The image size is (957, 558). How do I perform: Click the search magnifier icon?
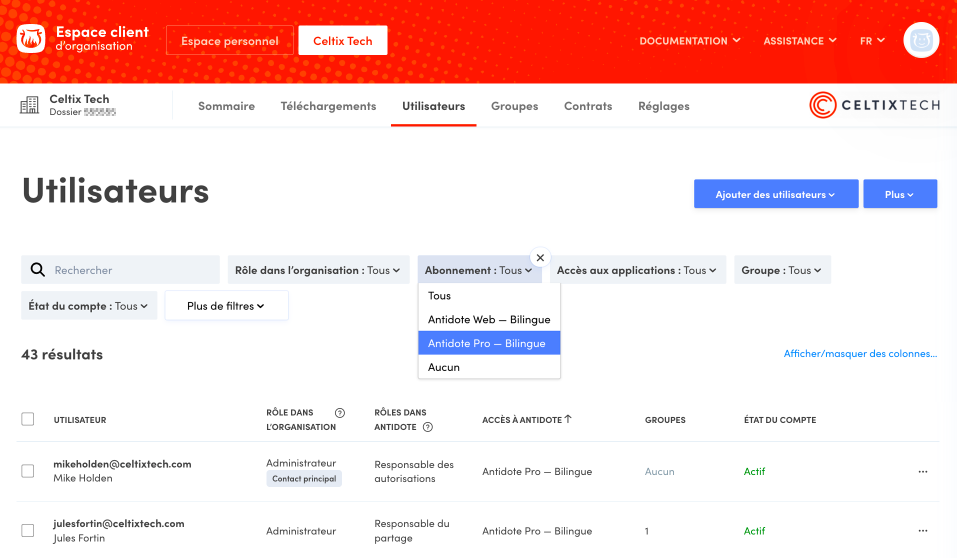coord(38,270)
